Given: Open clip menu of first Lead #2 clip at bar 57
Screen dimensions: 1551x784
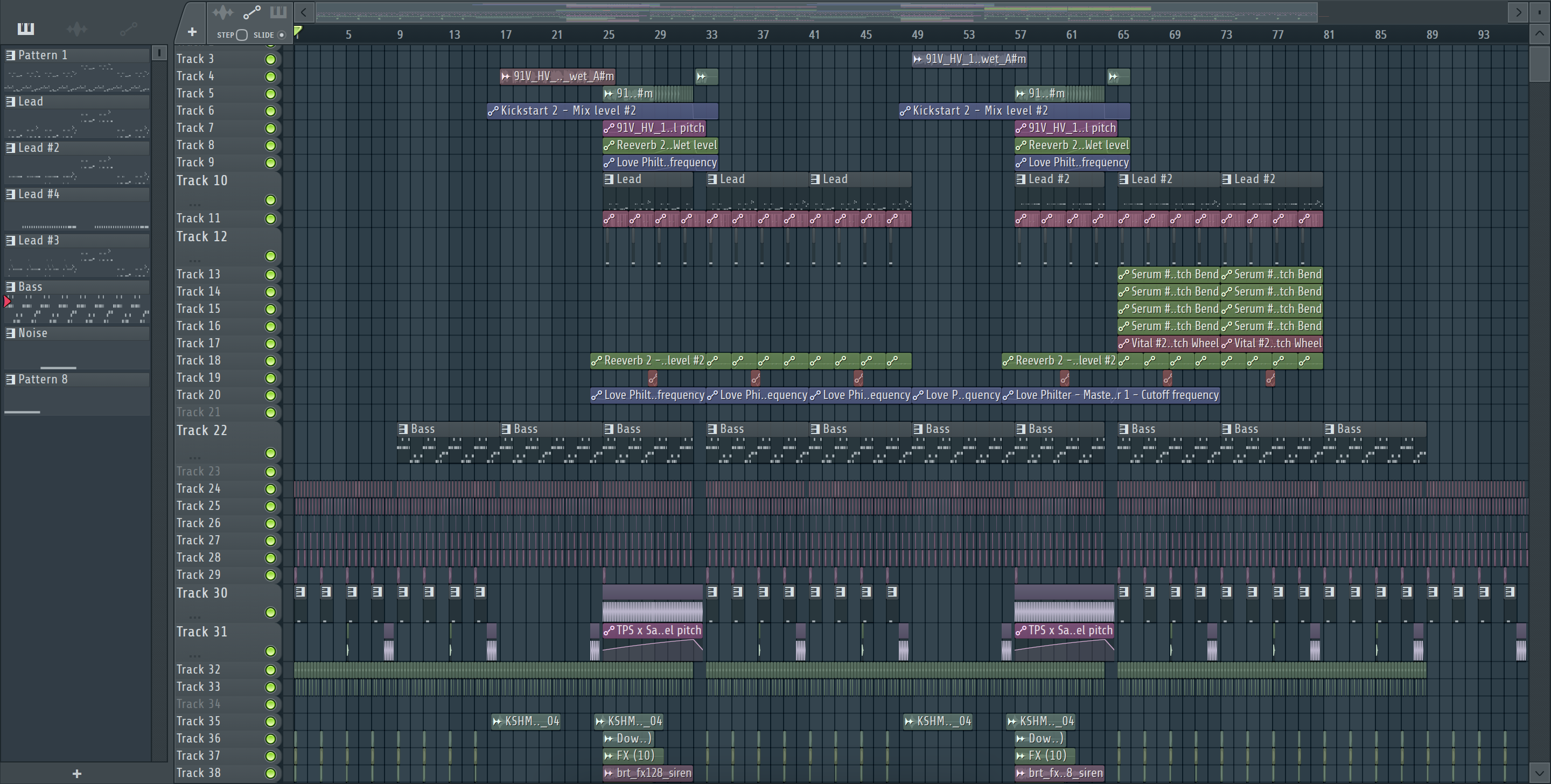Looking at the screenshot, I should pyautogui.click(x=1021, y=179).
